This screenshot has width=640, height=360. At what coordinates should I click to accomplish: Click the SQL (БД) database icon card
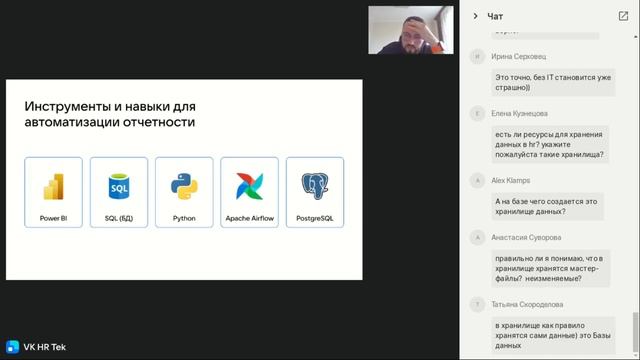[x=119, y=192]
